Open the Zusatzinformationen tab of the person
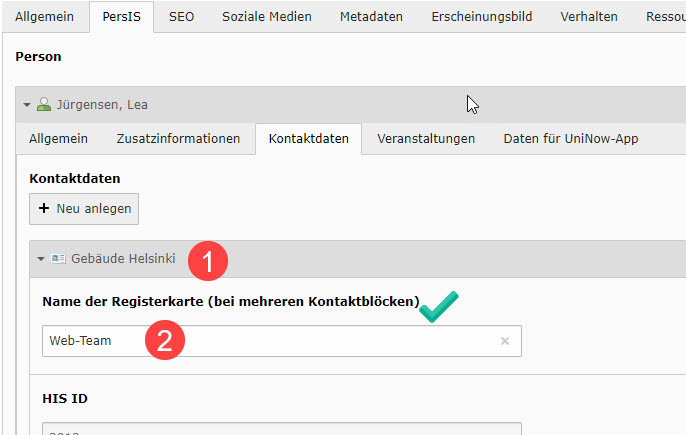 (178, 139)
